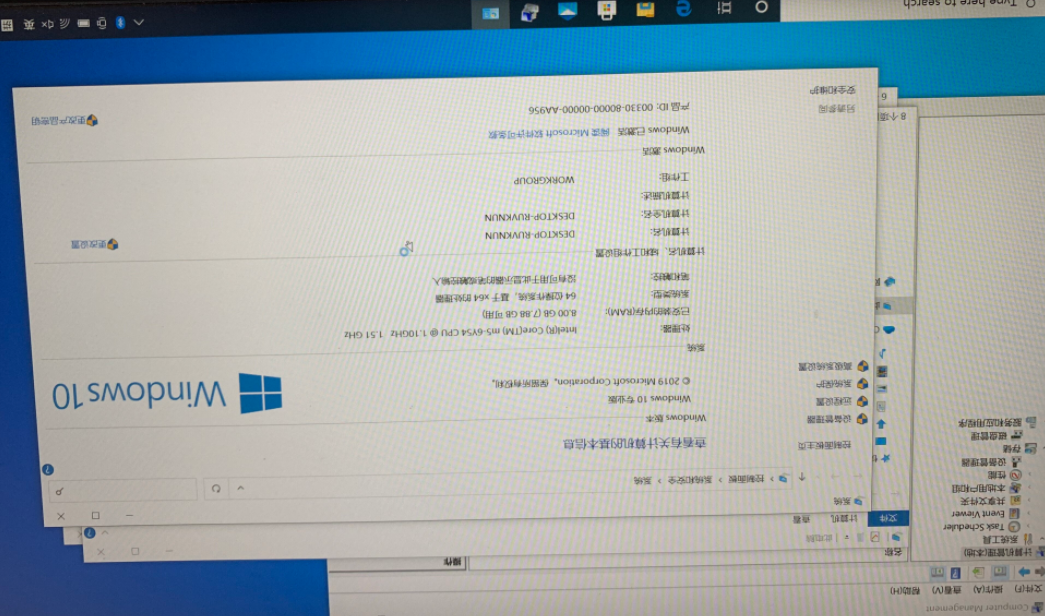Click the Bluetooth tray icon
Screen dimensions: 1045x616
120,23
